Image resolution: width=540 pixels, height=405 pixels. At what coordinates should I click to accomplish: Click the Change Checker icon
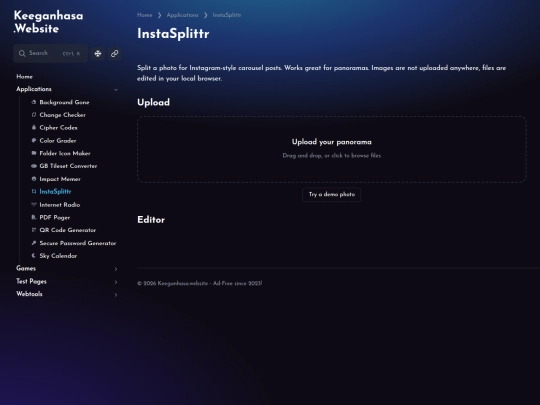coord(34,115)
